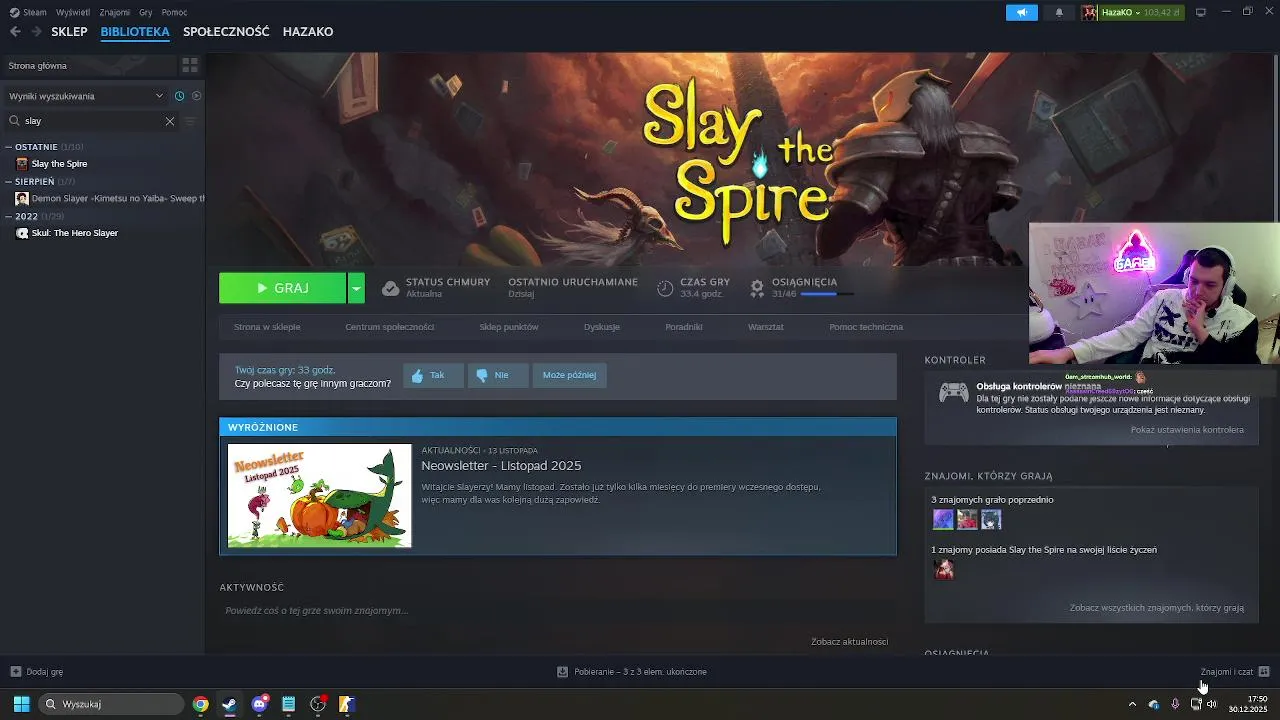Click the green GRAJ play button

(282, 288)
